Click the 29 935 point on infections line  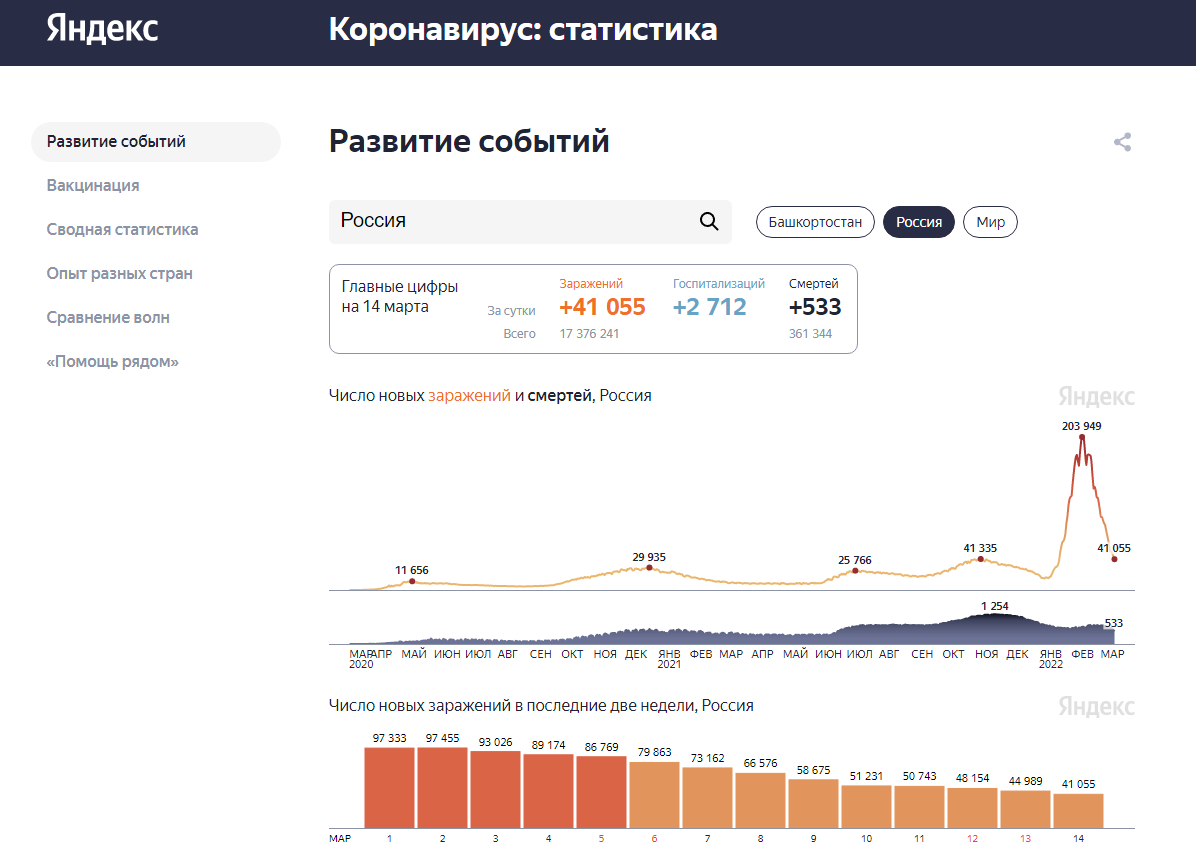coord(649,568)
